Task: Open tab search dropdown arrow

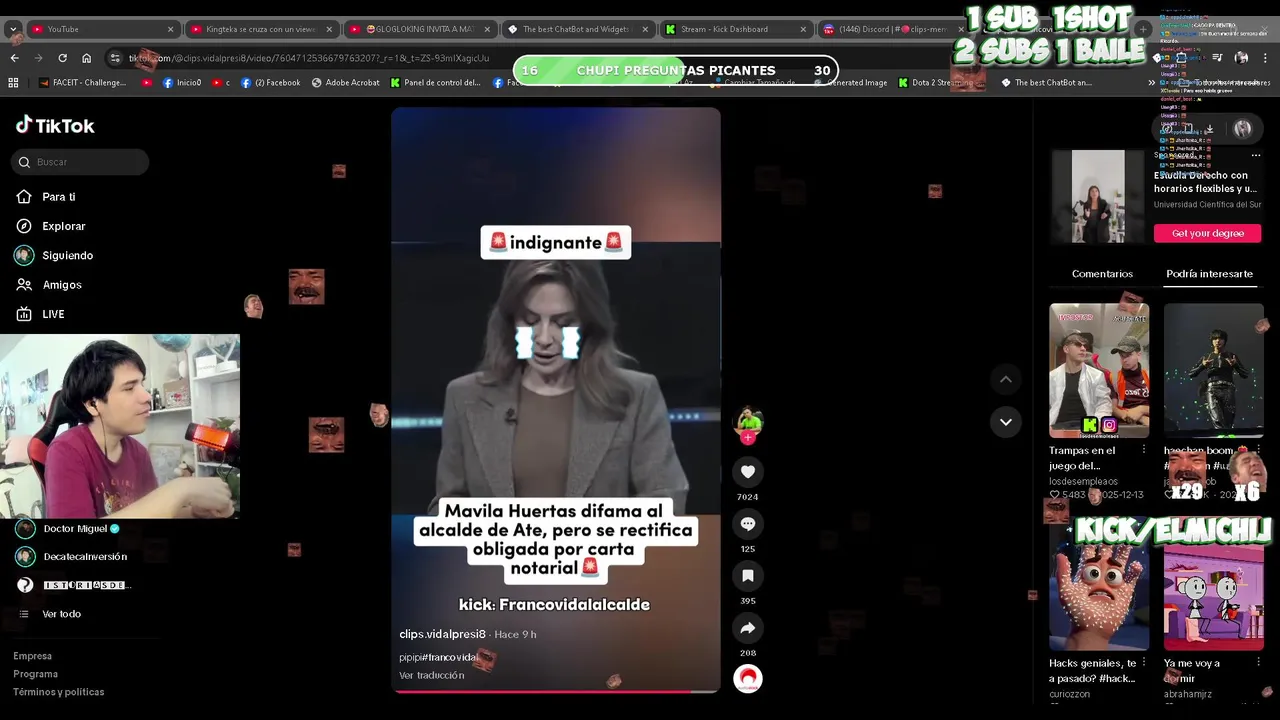Action: [13, 29]
